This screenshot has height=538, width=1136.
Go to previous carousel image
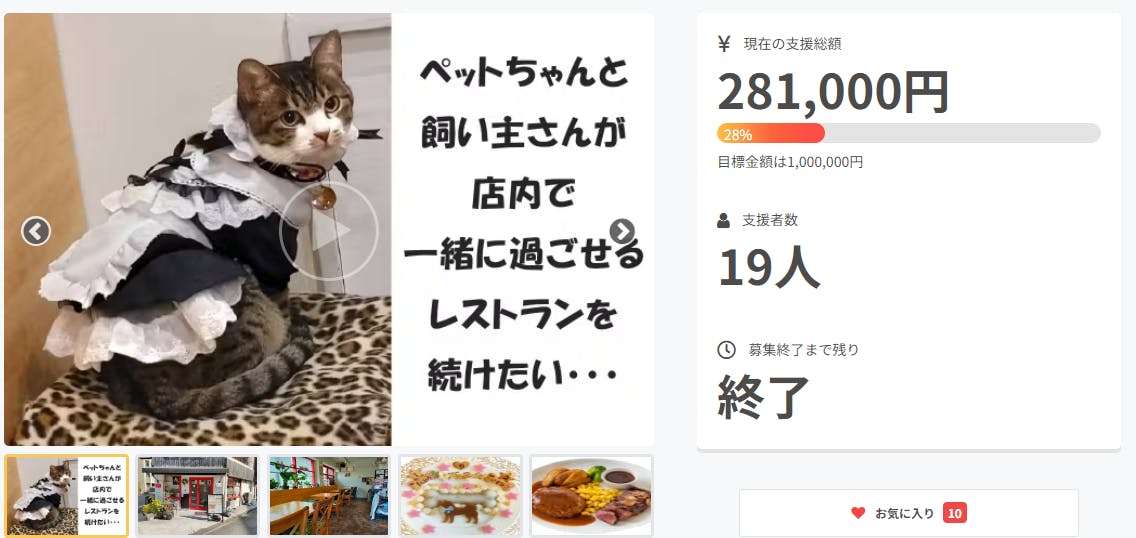(36, 231)
